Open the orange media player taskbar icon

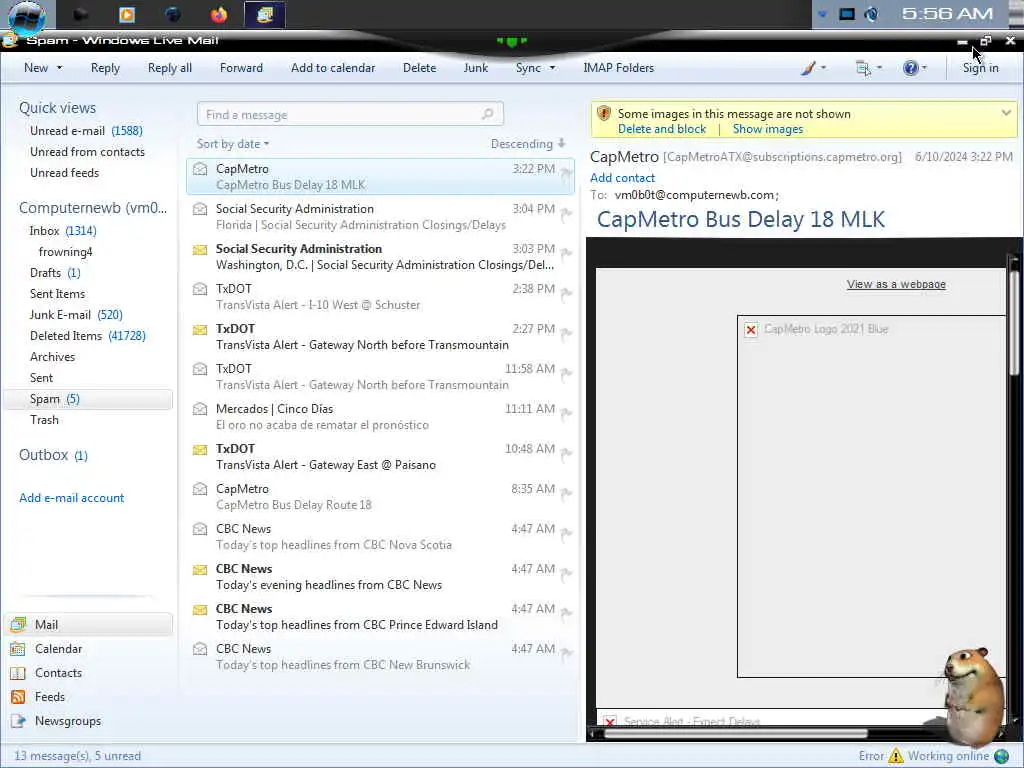pyautogui.click(x=127, y=14)
